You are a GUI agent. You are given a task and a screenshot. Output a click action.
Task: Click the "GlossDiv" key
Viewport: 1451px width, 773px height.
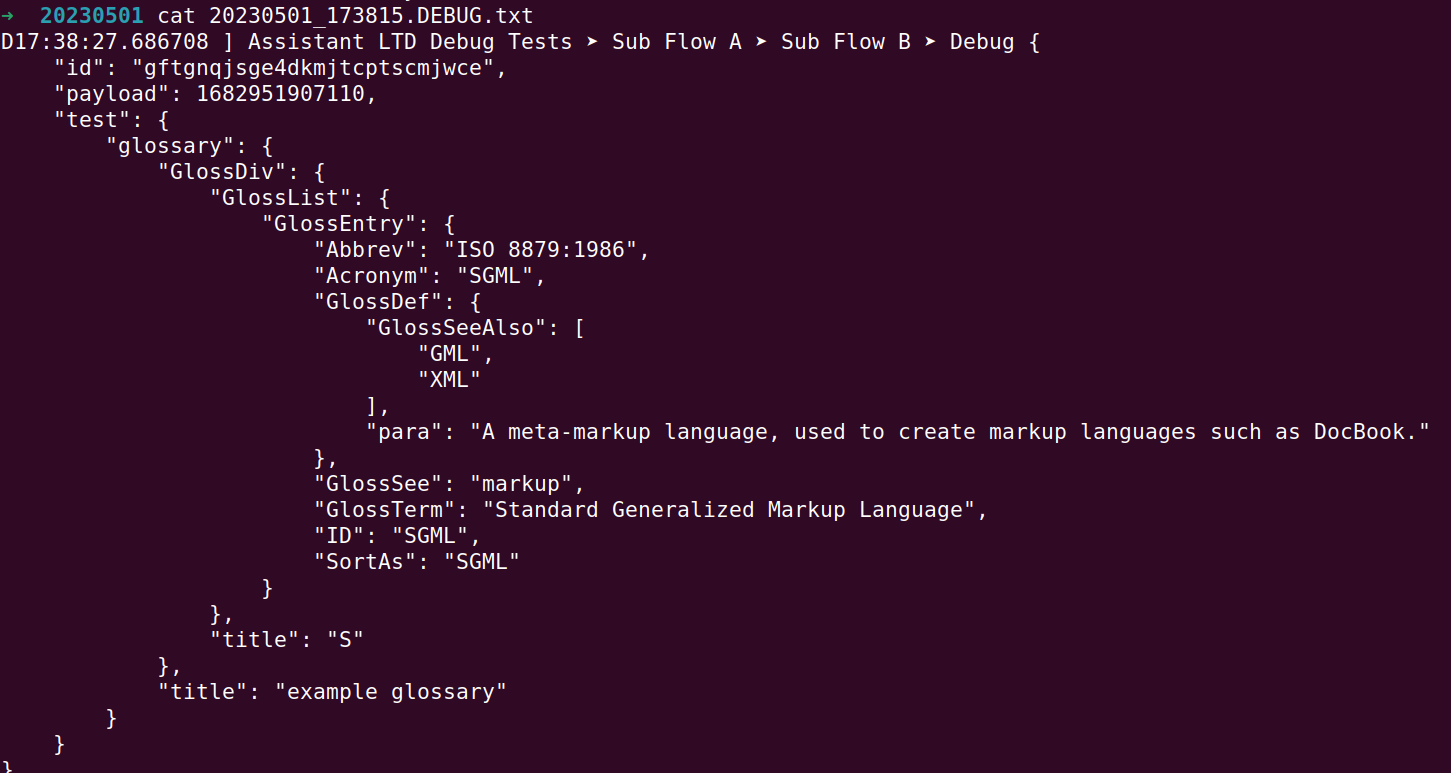223,172
